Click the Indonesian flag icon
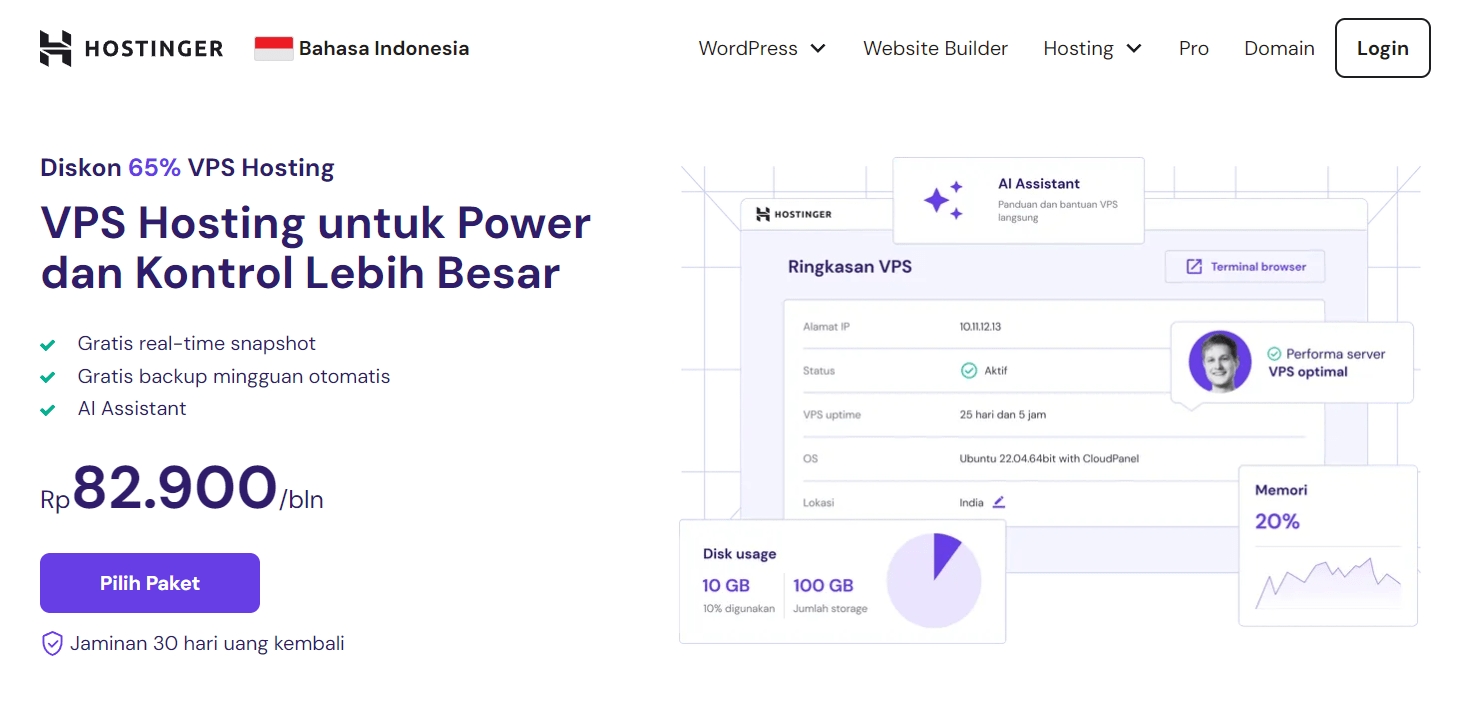 [x=274, y=48]
